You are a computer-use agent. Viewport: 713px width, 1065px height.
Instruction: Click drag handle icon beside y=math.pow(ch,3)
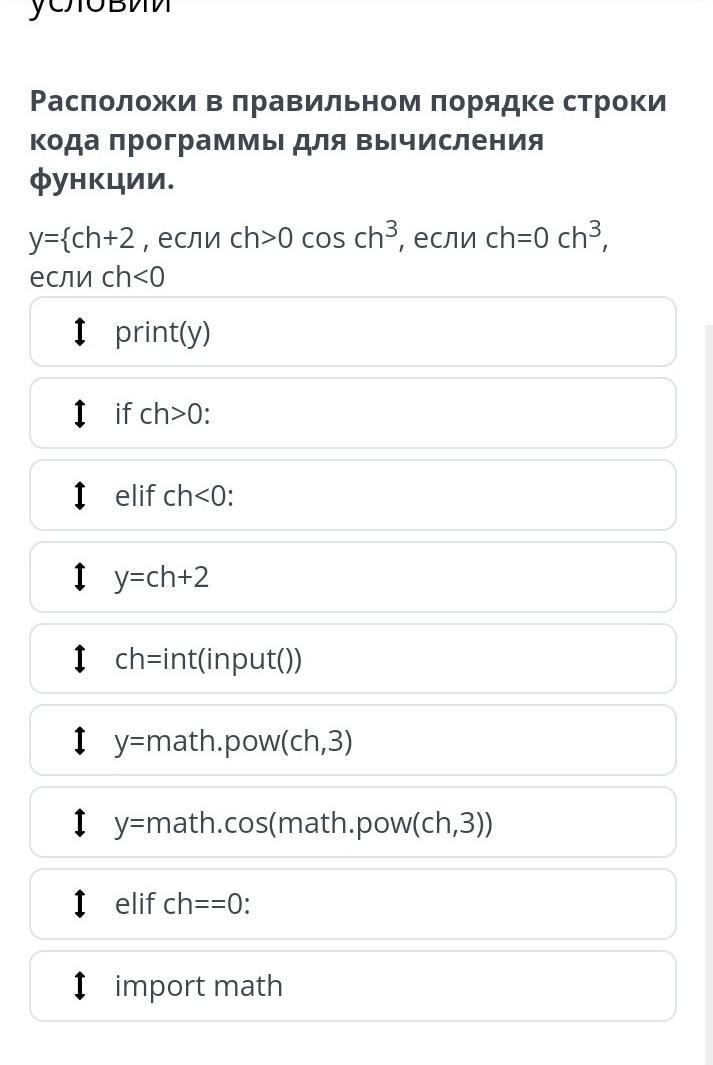click(81, 741)
